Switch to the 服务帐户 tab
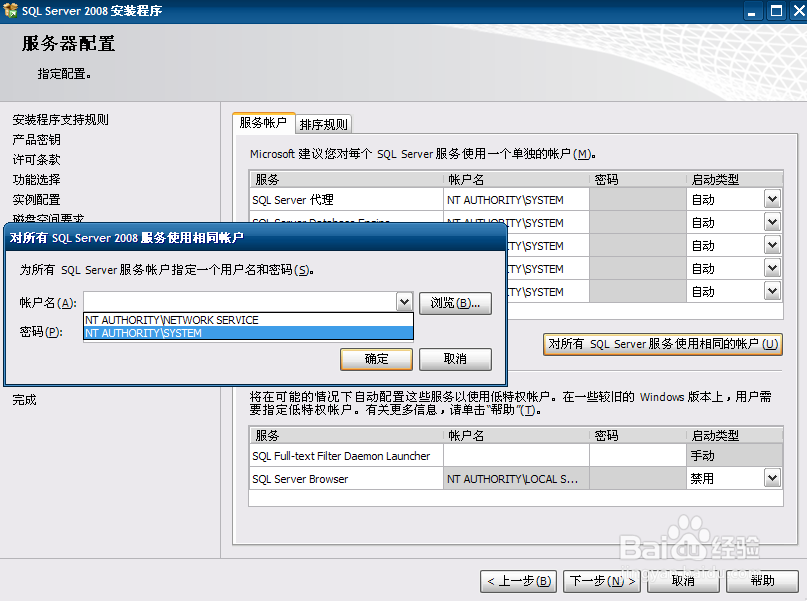 264,123
